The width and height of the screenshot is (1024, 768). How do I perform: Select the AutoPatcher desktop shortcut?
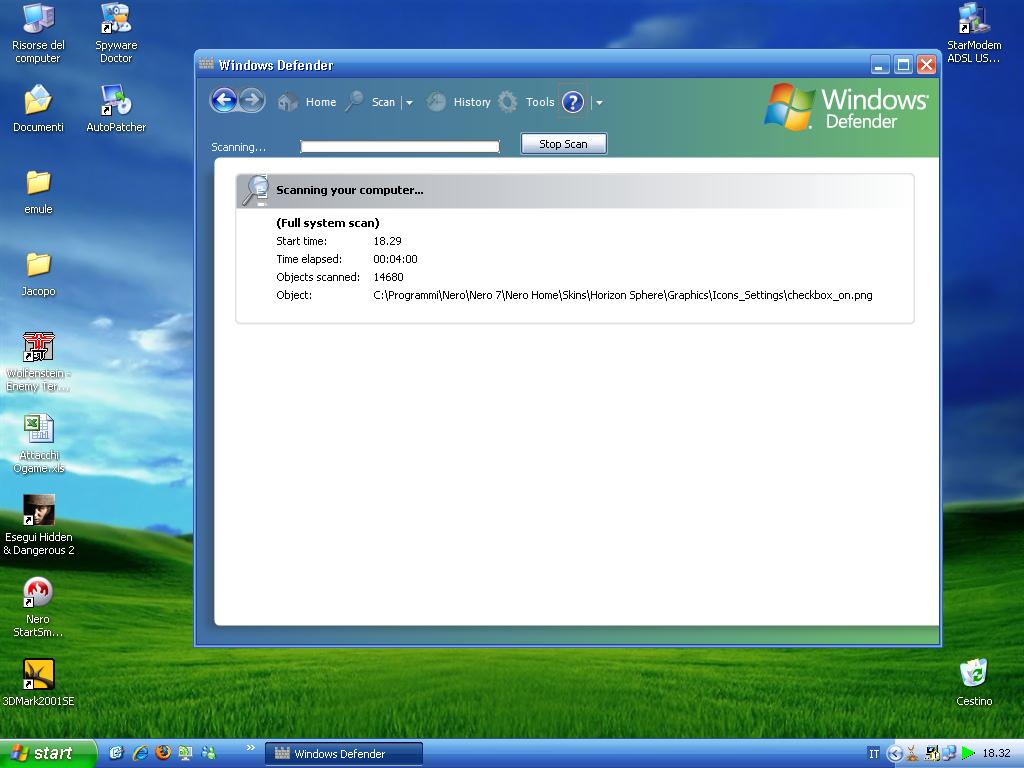click(116, 108)
